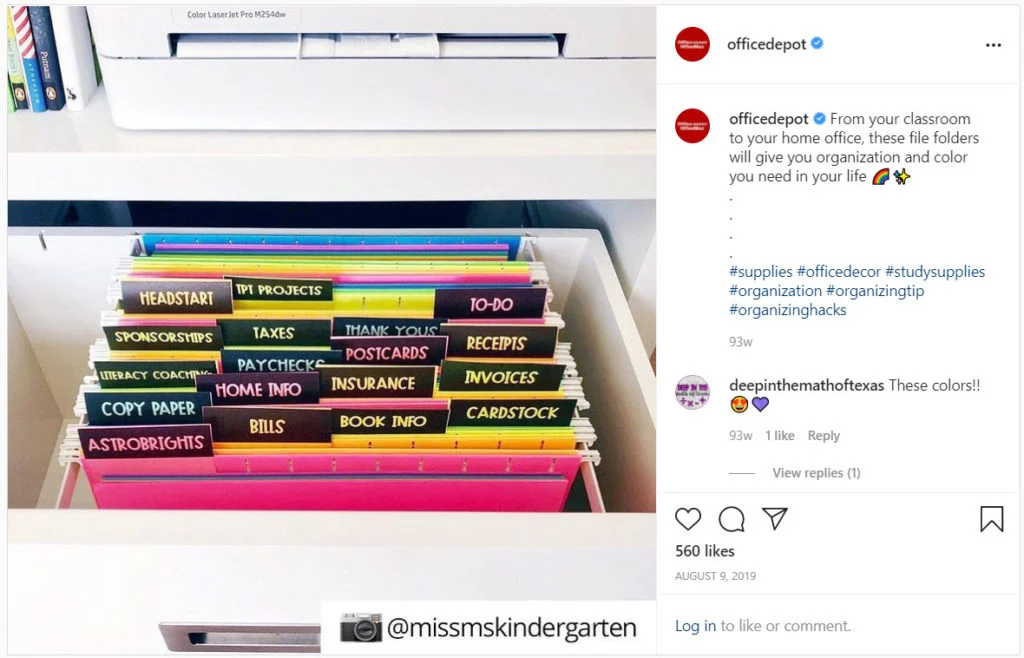Open the deepinthemathoftexas username link

click(x=807, y=386)
